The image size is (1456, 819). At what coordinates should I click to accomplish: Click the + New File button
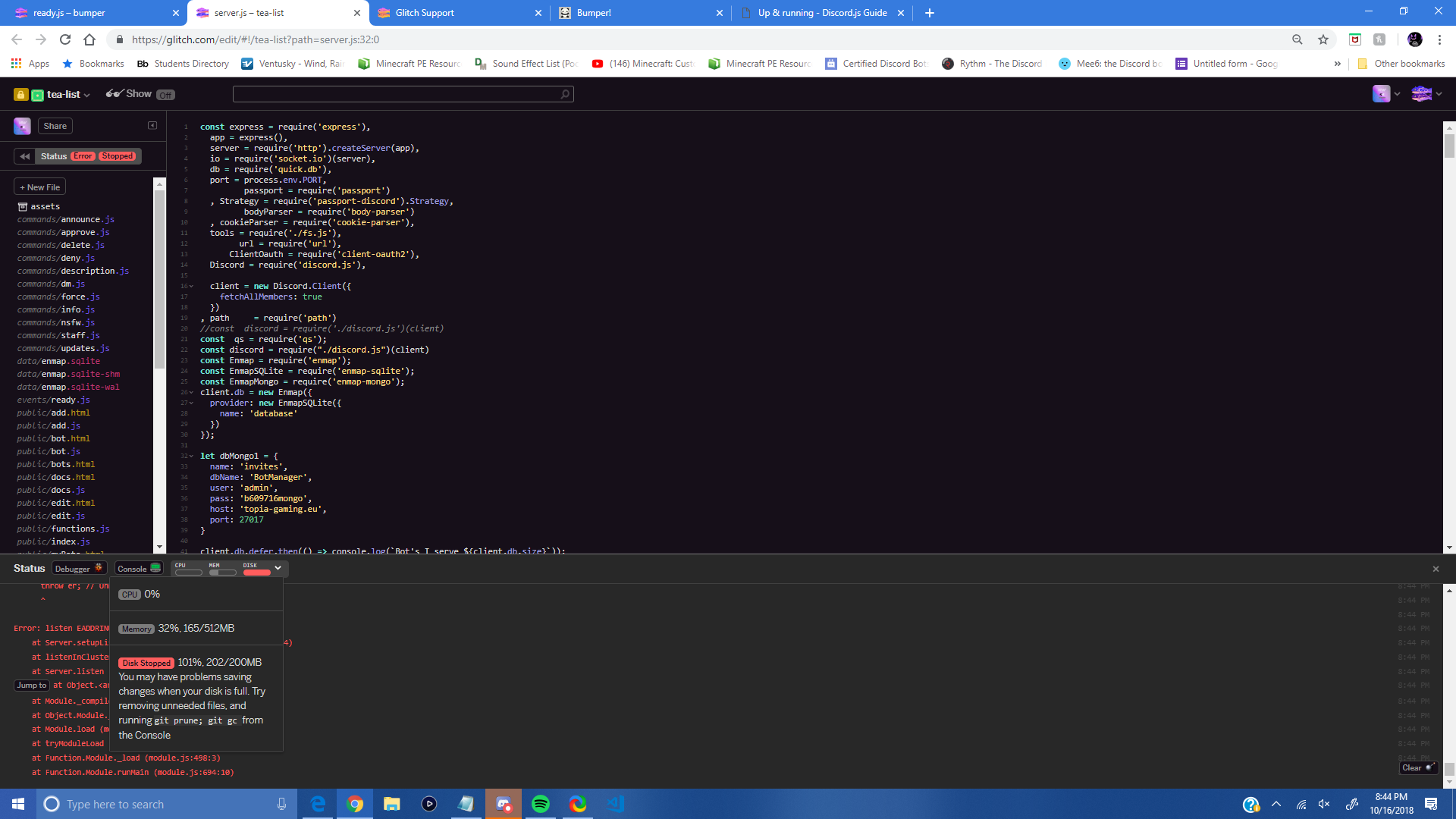(40, 187)
